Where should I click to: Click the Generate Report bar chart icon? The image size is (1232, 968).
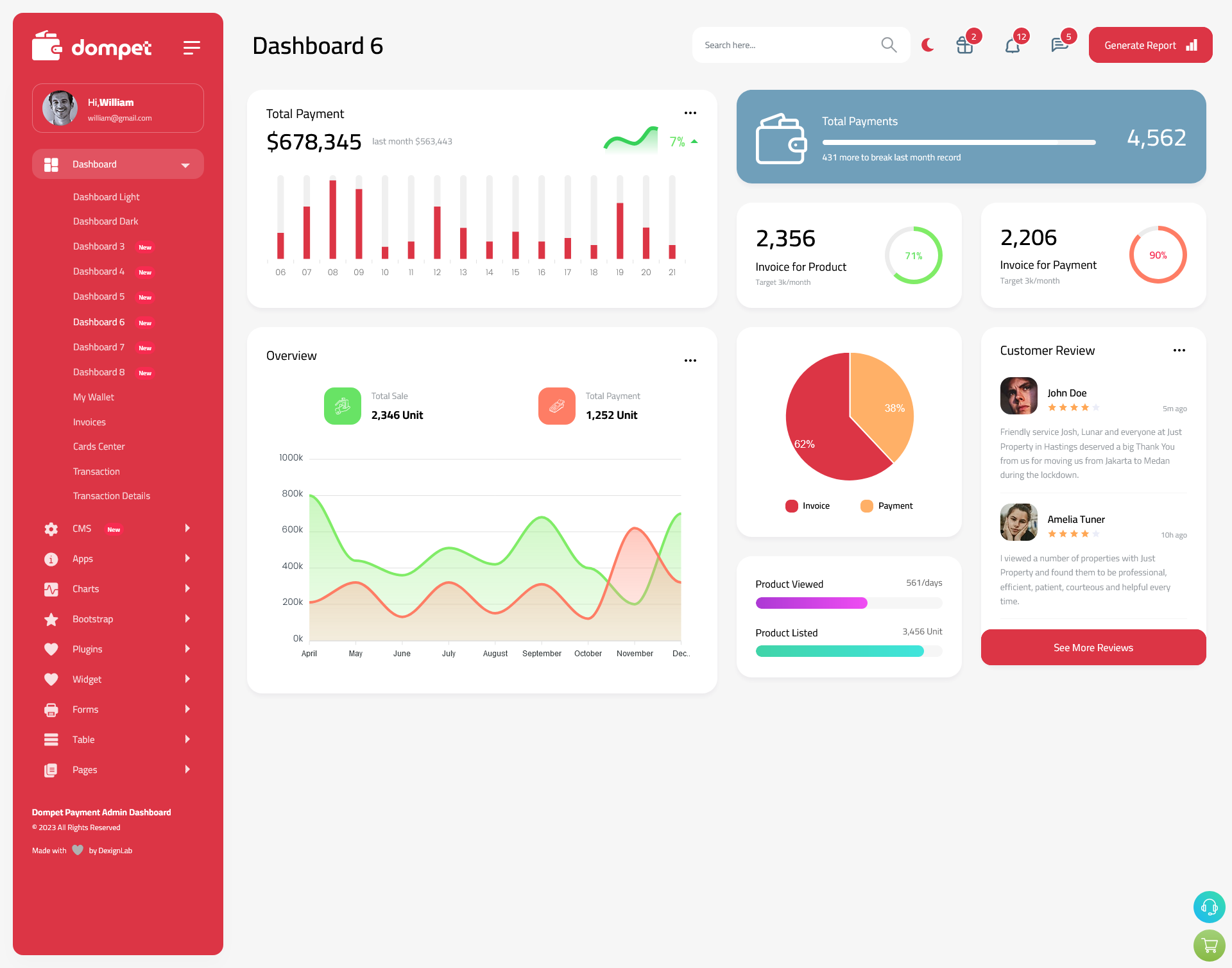coord(1191,44)
